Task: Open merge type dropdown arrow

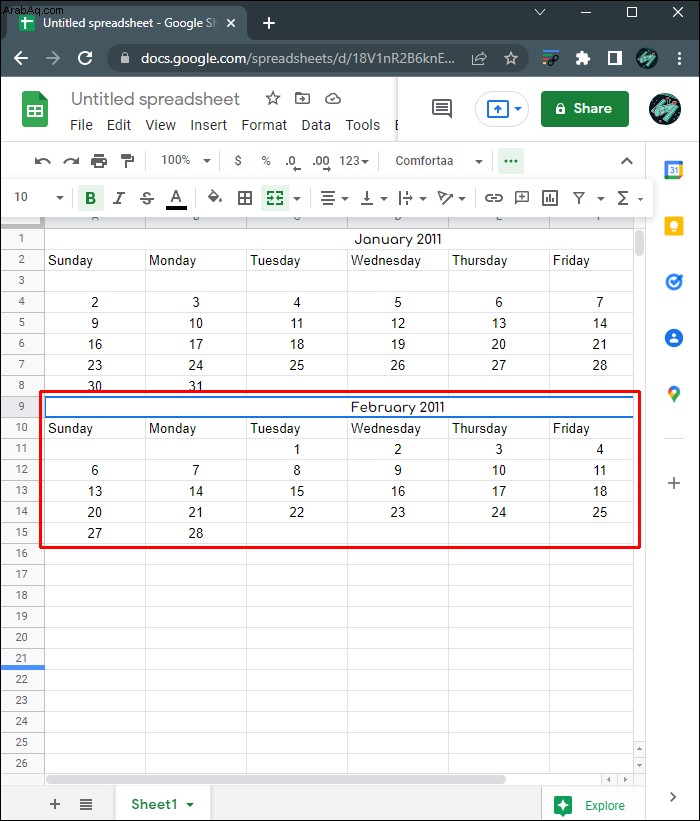Action: (x=297, y=198)
